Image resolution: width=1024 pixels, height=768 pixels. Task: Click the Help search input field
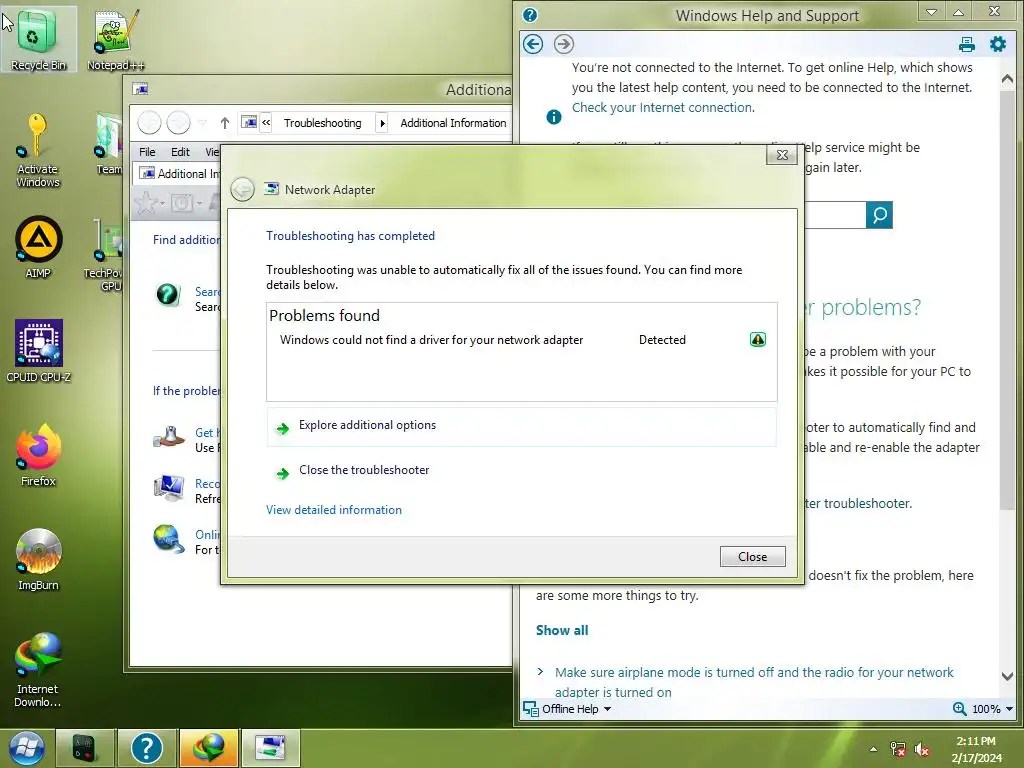835,215
